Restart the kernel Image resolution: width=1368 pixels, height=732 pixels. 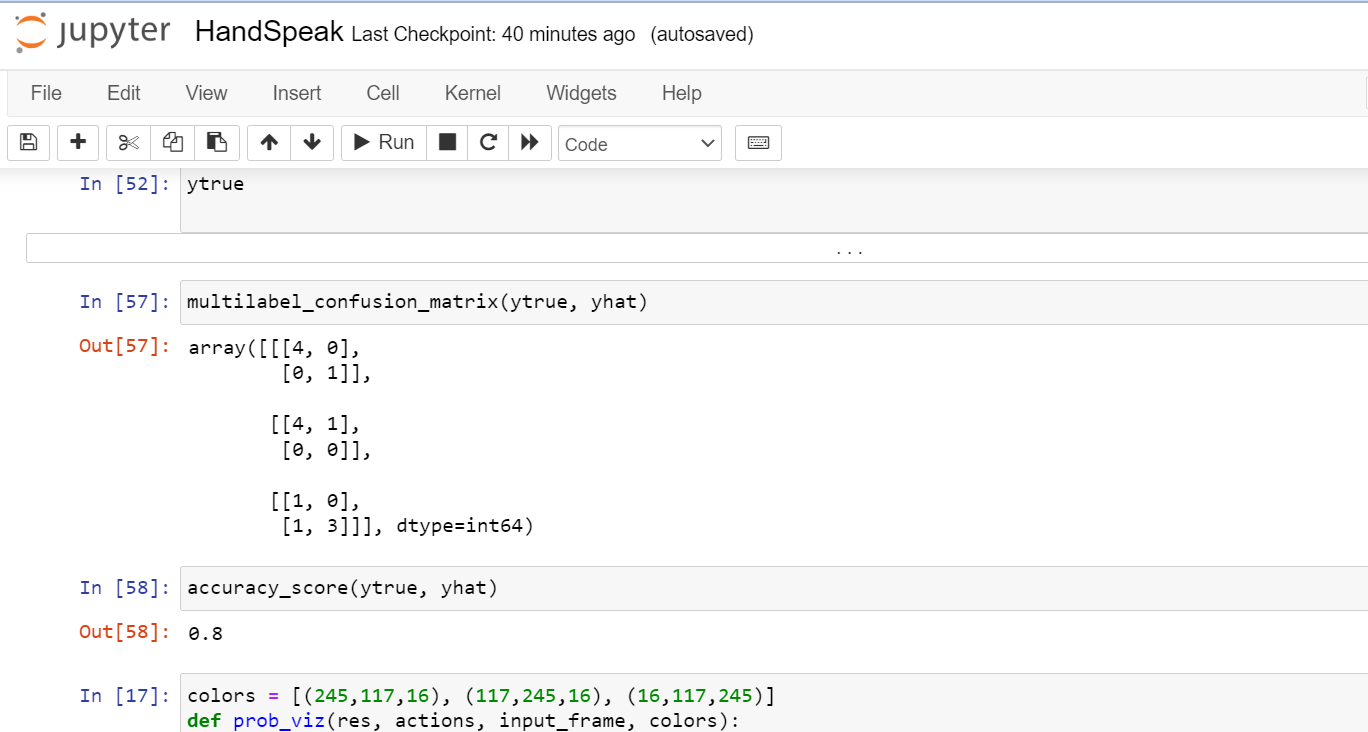[488, 142]
